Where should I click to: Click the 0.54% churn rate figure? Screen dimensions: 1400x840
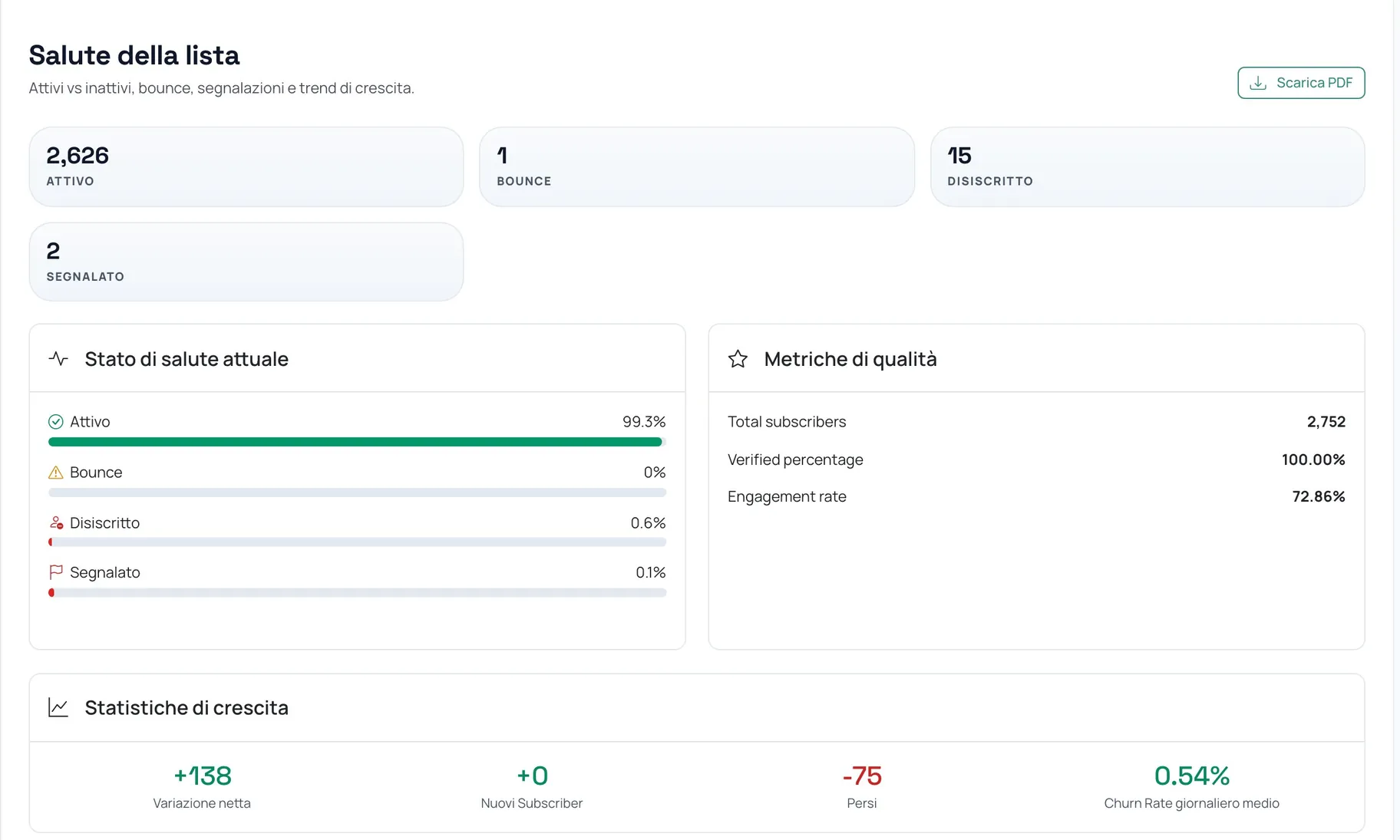point(1192,776)
